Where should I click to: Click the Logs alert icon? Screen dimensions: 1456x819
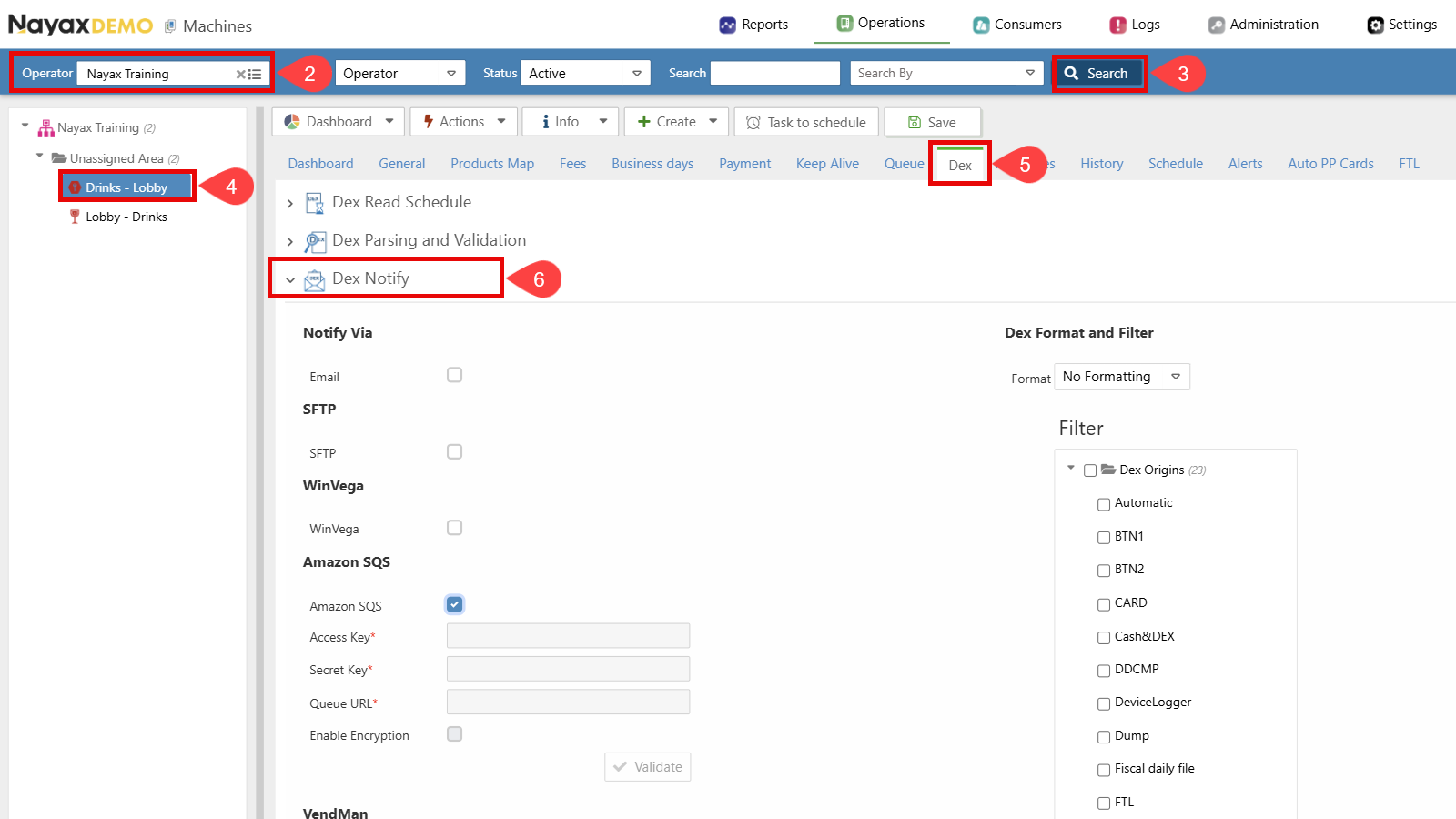click(x=1118, y=25)
